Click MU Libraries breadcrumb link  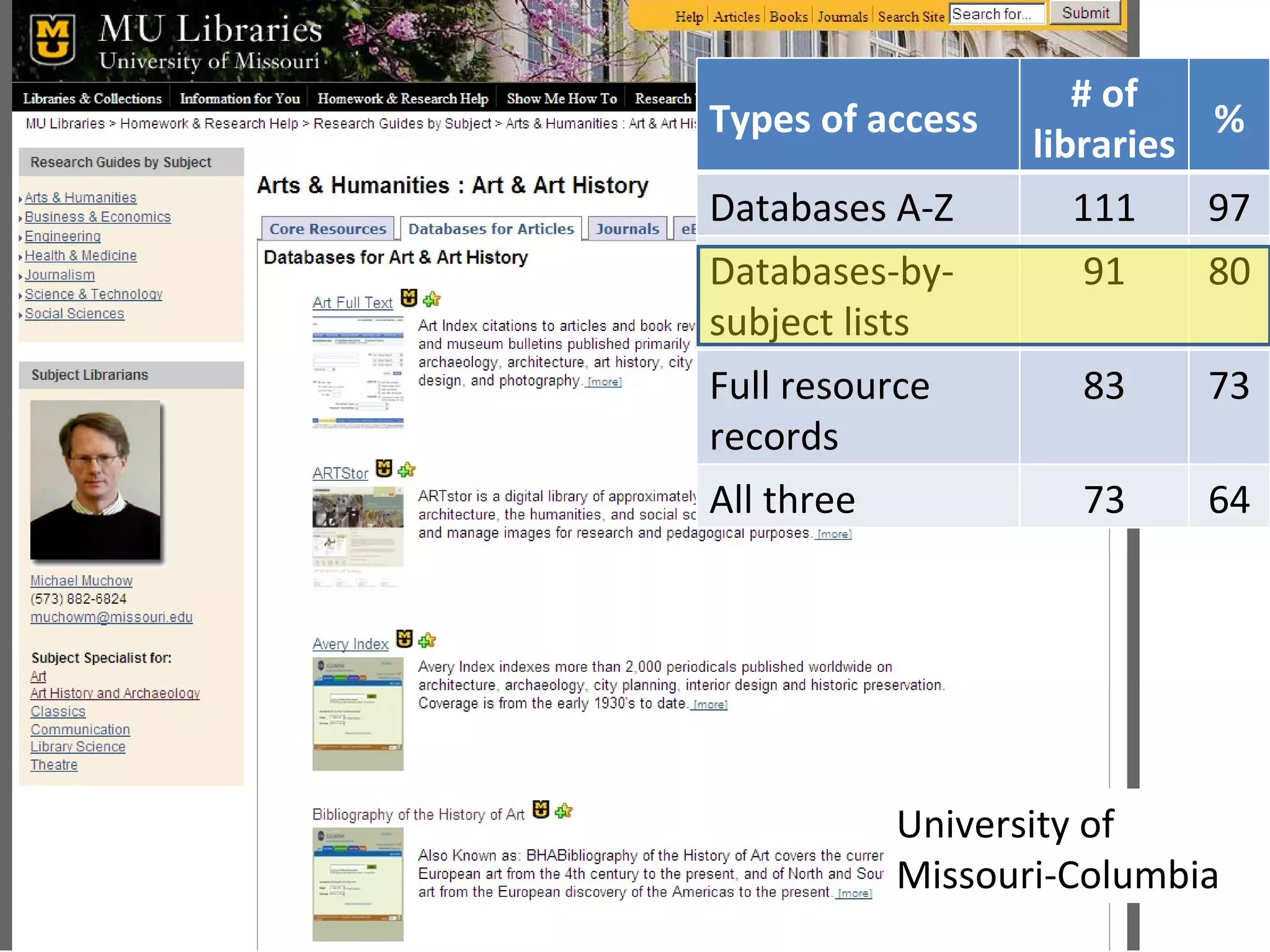[65, 123]
